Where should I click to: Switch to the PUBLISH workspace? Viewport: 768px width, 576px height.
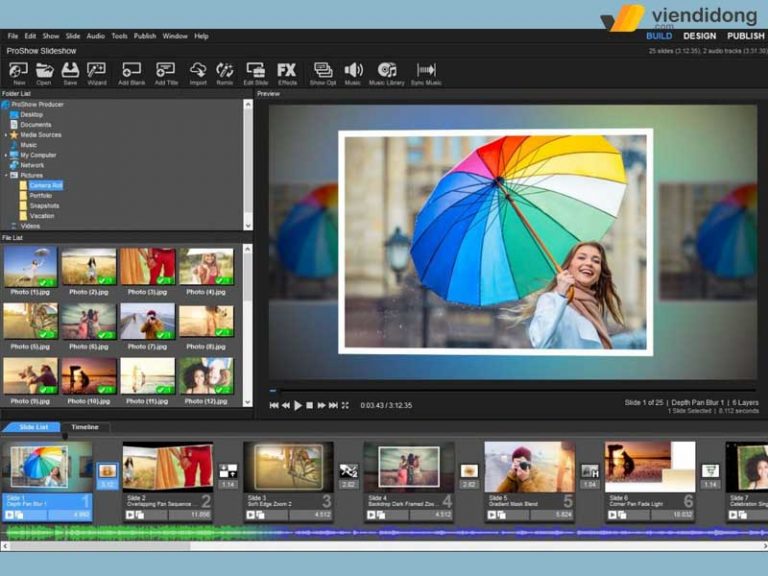click(x=745, y=36)
